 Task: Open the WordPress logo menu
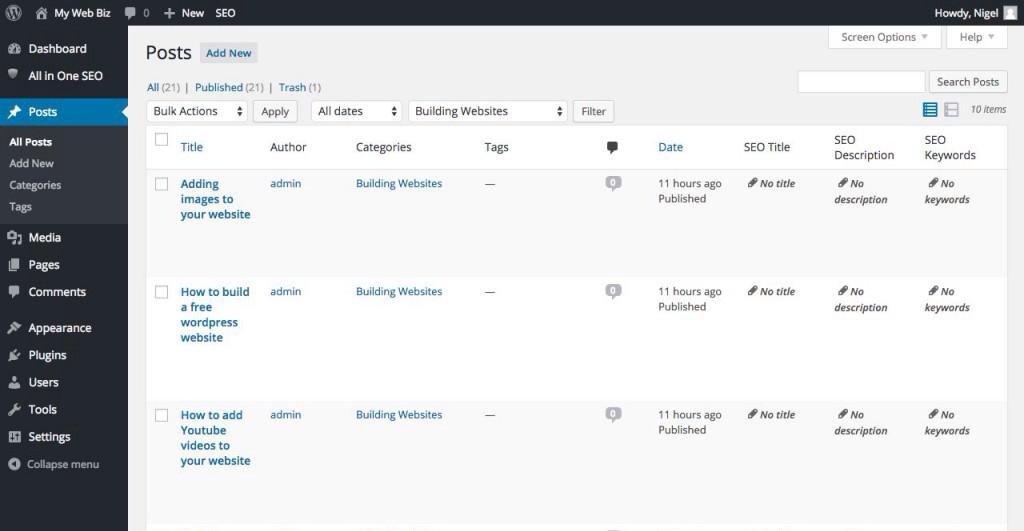pyautogui.click(x=13, y=12)
